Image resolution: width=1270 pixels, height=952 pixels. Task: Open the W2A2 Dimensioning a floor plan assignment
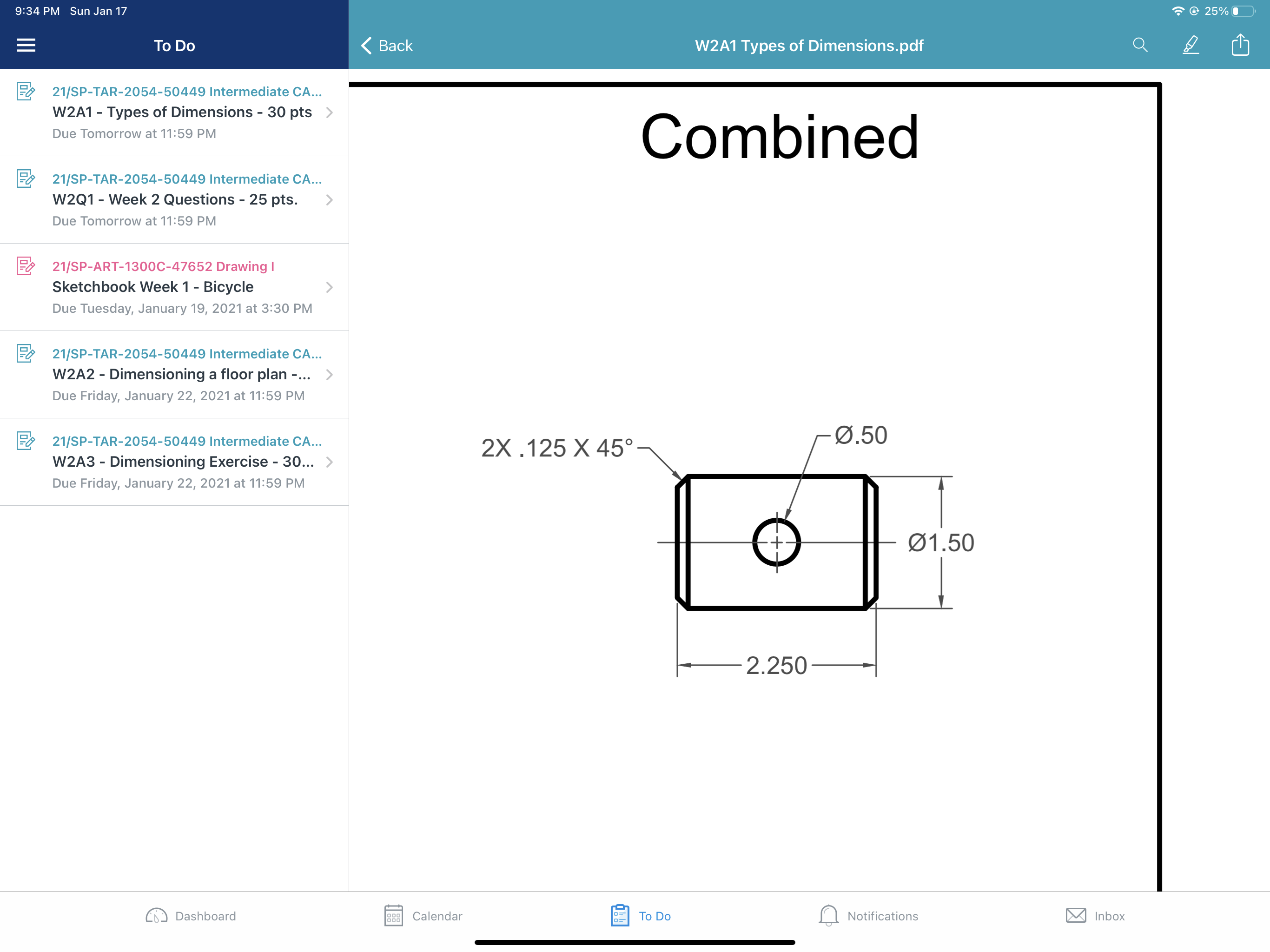click(172, 374)
